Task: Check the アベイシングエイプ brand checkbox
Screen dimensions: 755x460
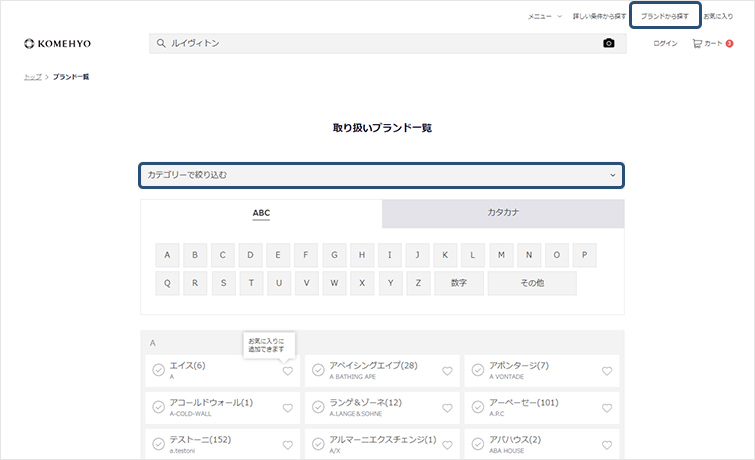Action: click(318, 370)
